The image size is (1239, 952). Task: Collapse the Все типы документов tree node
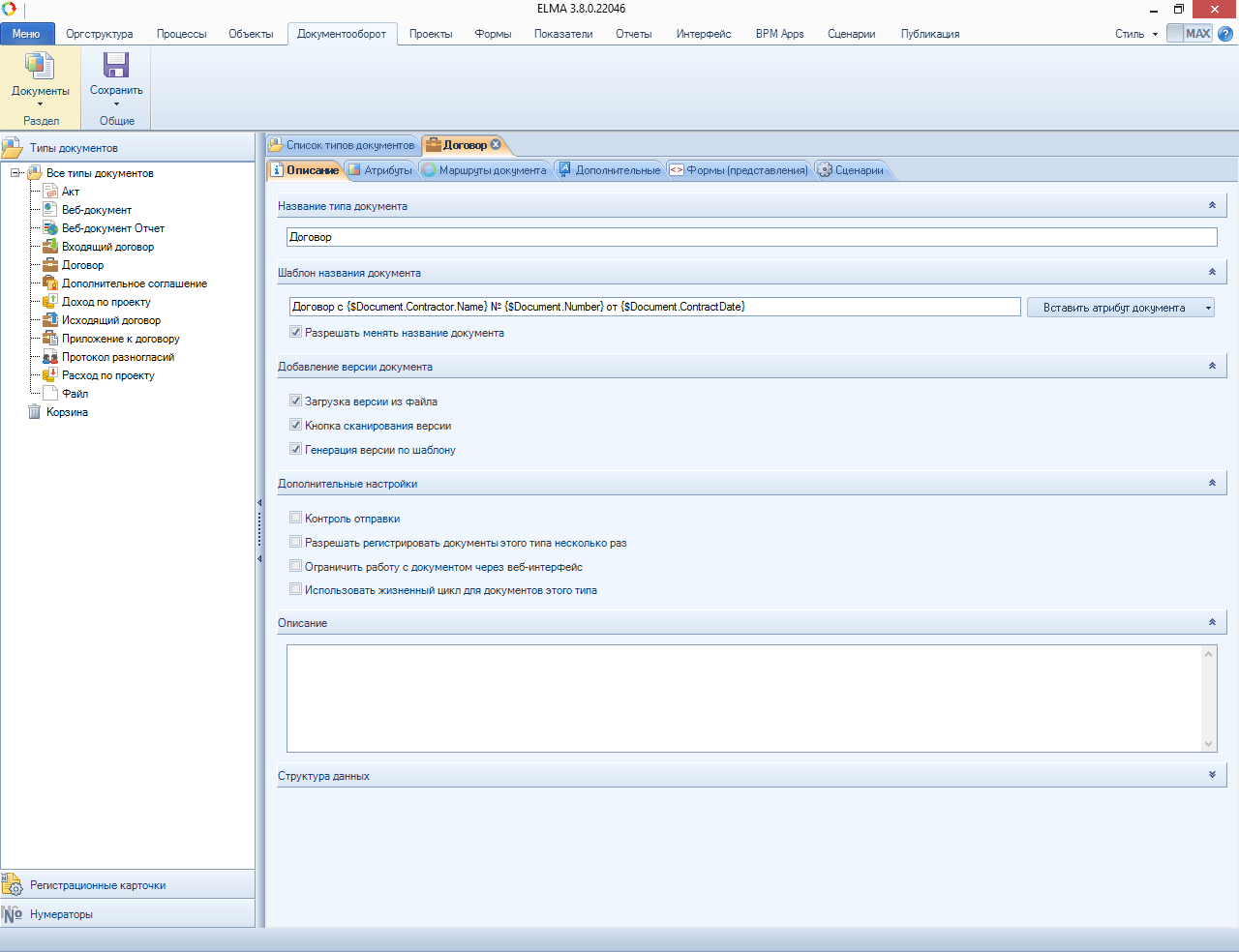pos(15,173)
